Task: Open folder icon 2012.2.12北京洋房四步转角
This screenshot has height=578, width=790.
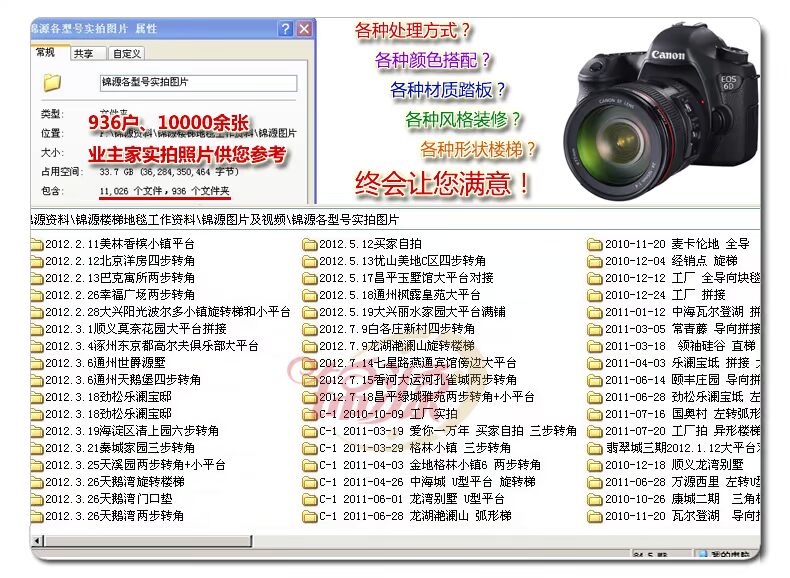Action: tap(37, 262)
